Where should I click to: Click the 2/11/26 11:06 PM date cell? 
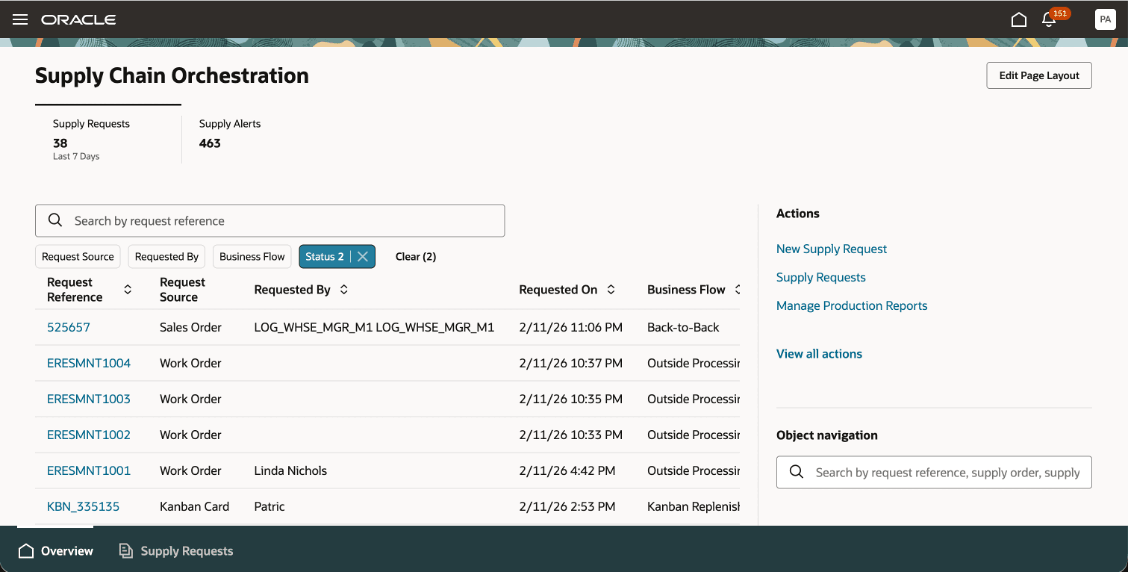[x=570, y=327]
